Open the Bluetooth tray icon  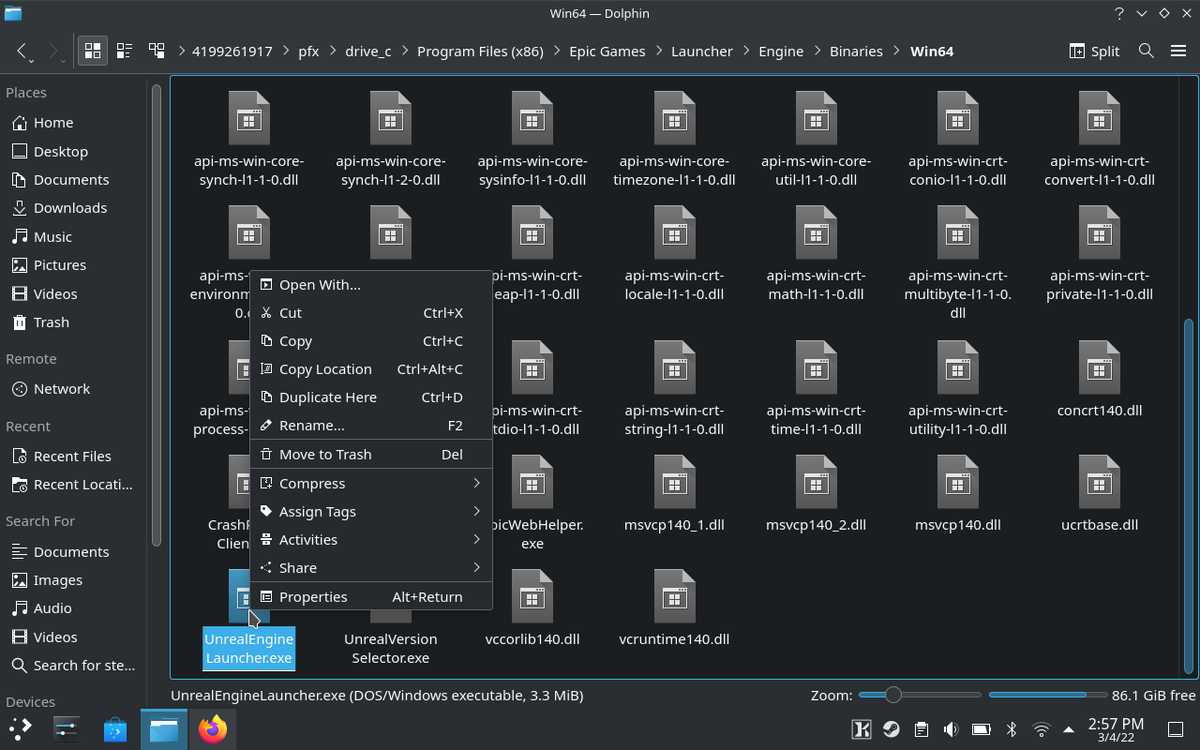click(x=1011, y=729)
